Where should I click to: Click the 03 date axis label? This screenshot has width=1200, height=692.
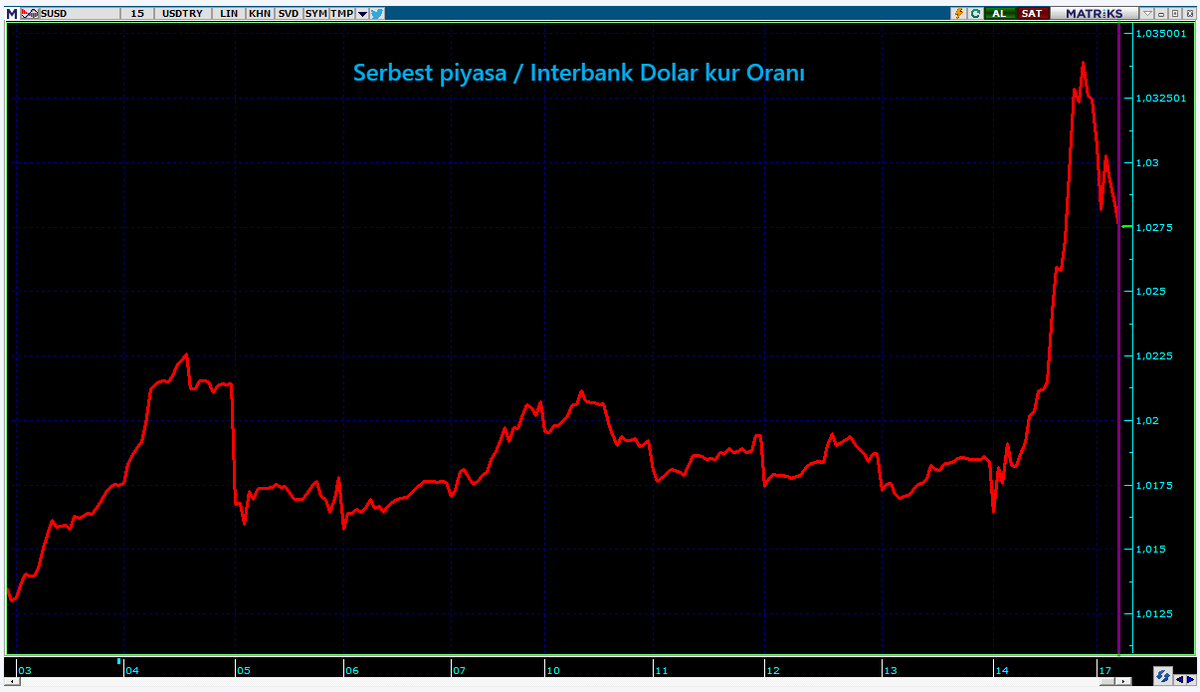pyautogui.click(x=25, y=670)
